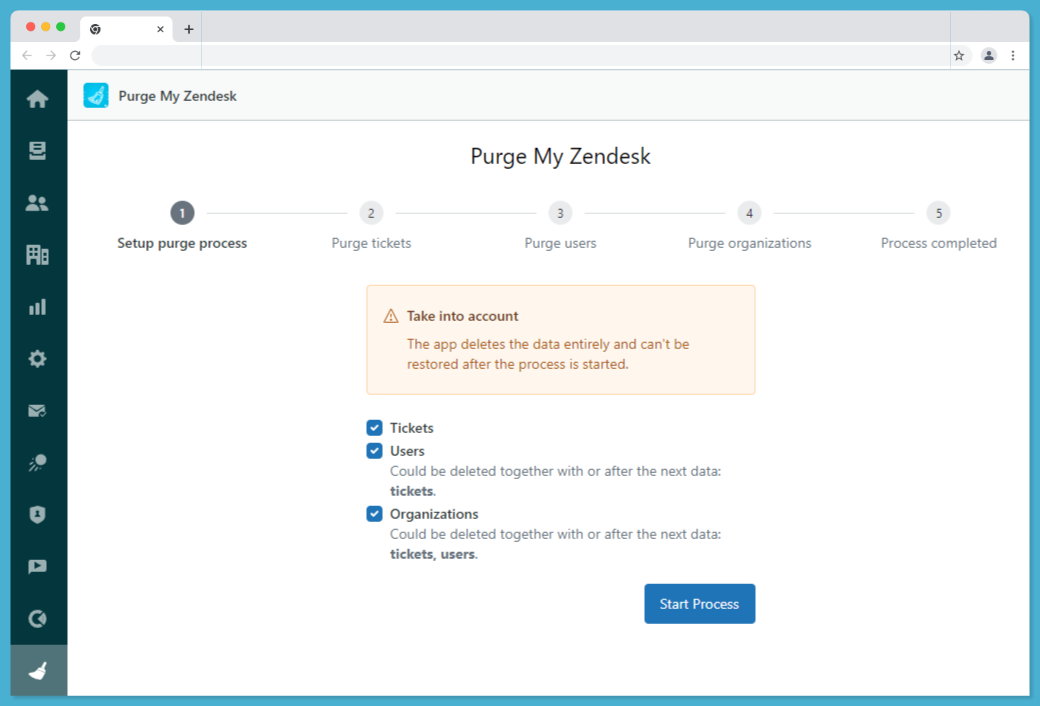
Task: Open the Admin gear icon
Action: pyautogui.click(x=37, y=358)
